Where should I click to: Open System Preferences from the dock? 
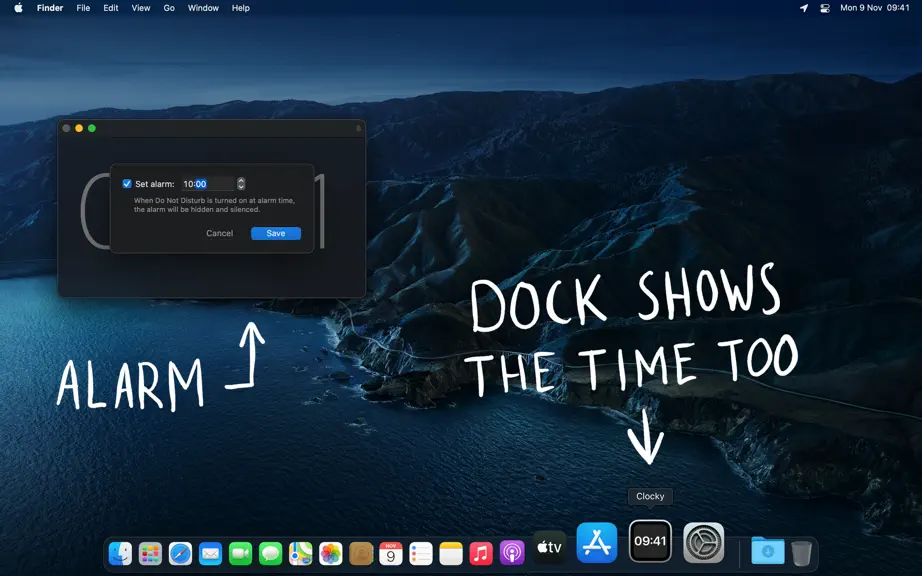[x=703, y=542]
